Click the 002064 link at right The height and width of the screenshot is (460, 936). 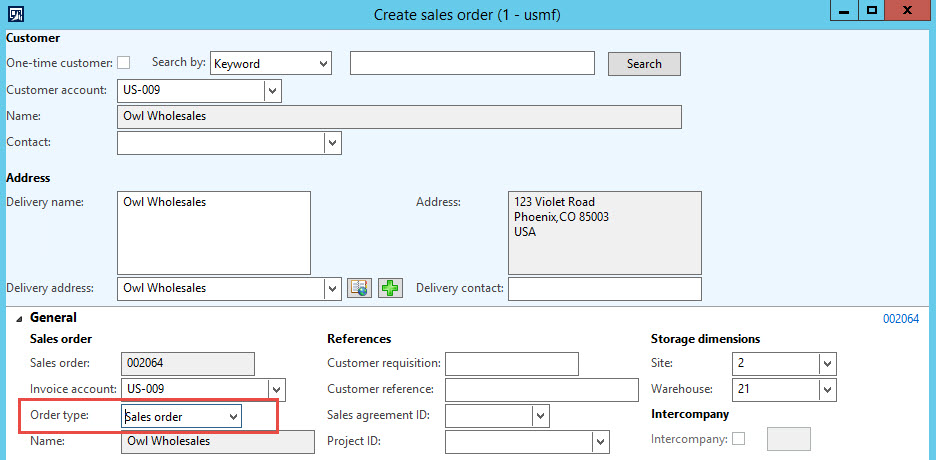[x=900, y=319]
